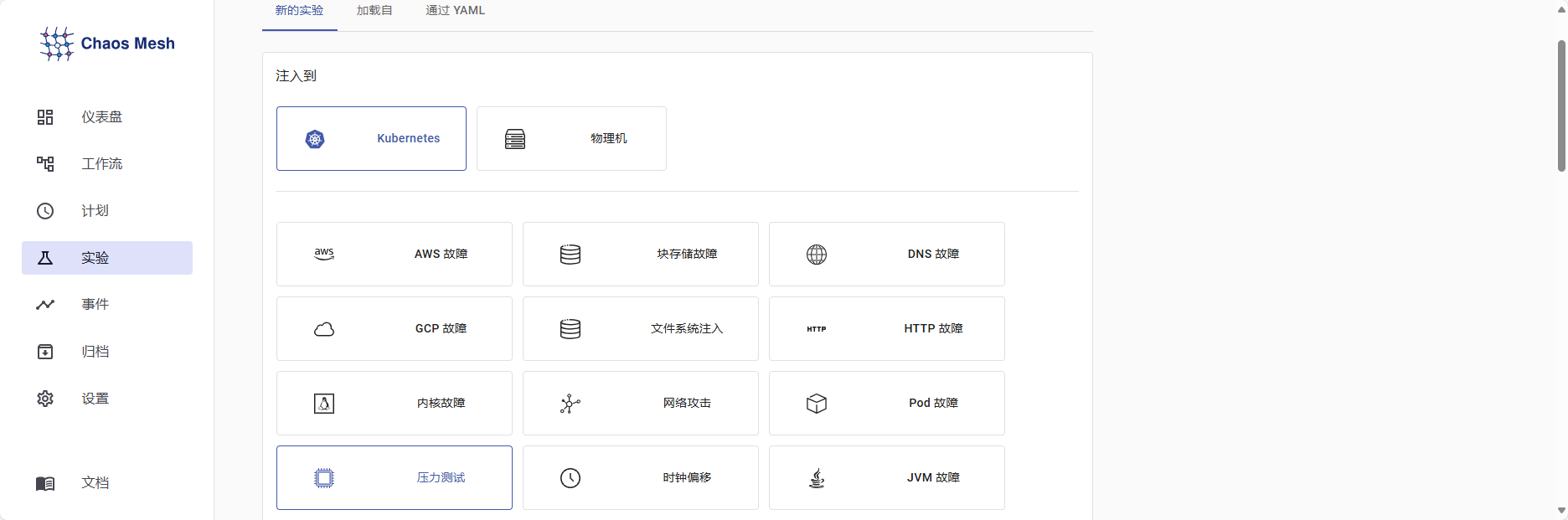Select the GCP 故障 experiment type
The width and height of the screenshot is (1568, 520).
coord(395,329)
